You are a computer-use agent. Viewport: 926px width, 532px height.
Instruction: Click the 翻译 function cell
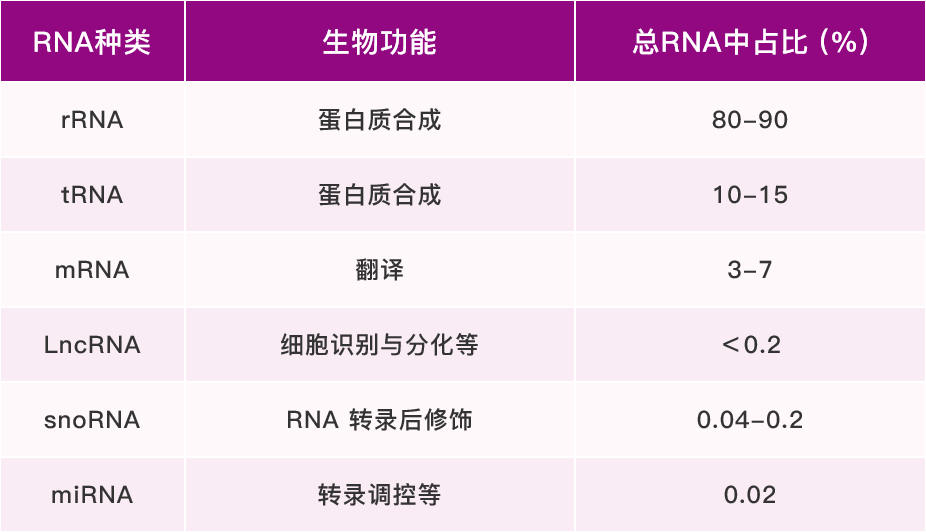coord(379,270)
